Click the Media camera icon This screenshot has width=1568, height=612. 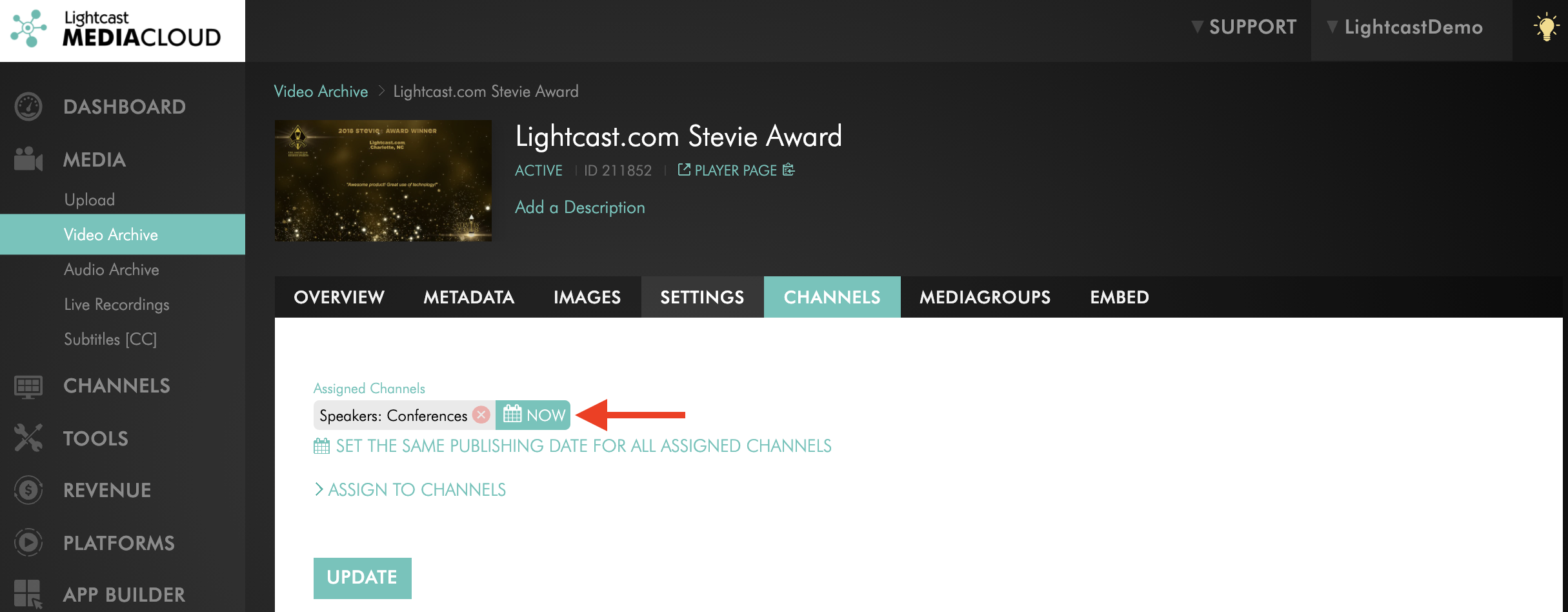28,159
